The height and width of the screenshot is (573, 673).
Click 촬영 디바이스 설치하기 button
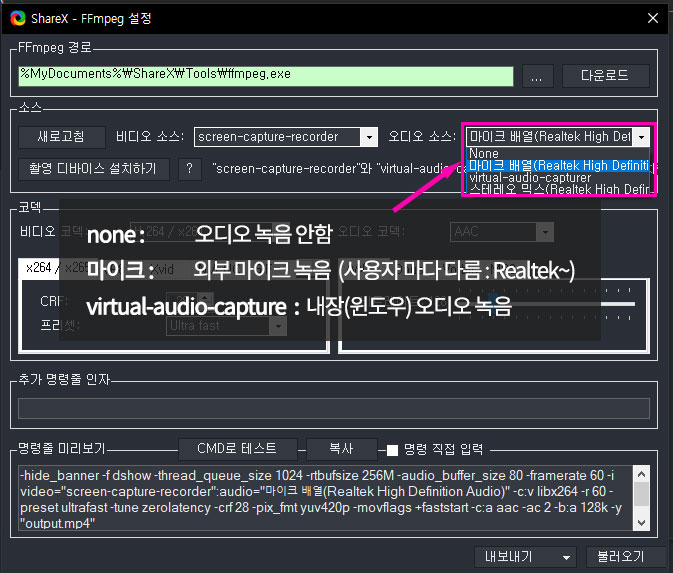click(94, 169)
